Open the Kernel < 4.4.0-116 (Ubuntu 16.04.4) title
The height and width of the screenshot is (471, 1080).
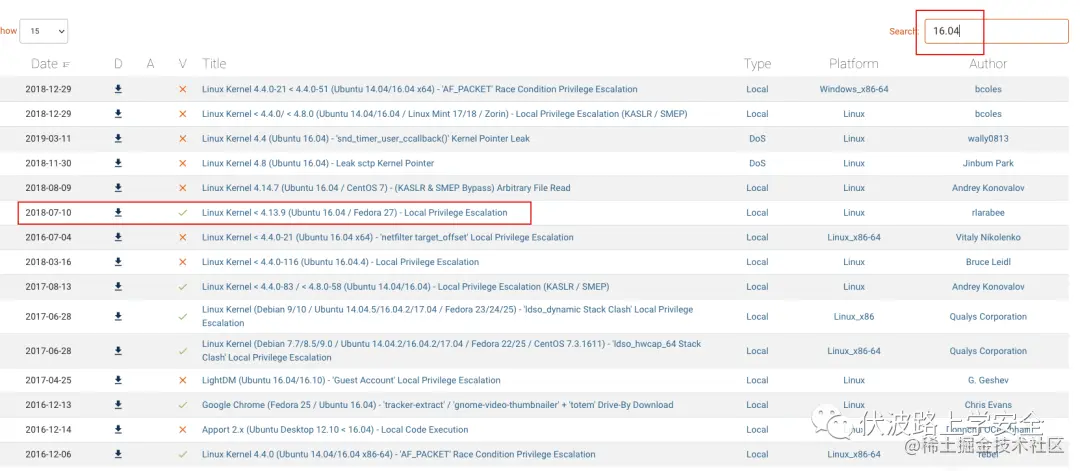(340, 262)
